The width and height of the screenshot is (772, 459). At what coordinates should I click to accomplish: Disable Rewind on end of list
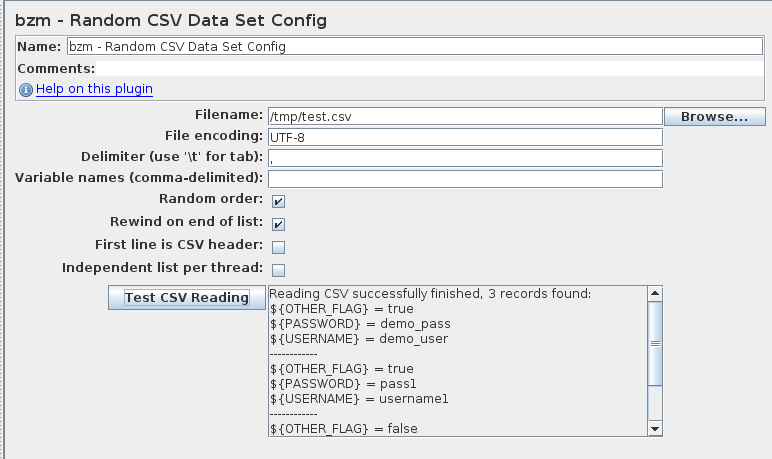tap(278, 224)
